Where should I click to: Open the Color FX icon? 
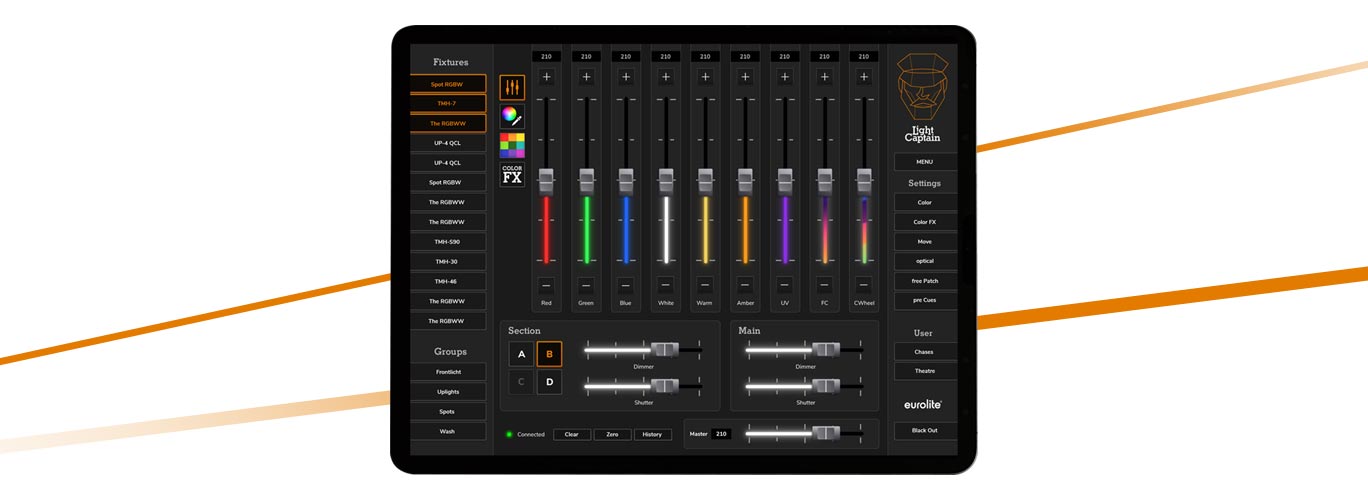coord(512,175)
